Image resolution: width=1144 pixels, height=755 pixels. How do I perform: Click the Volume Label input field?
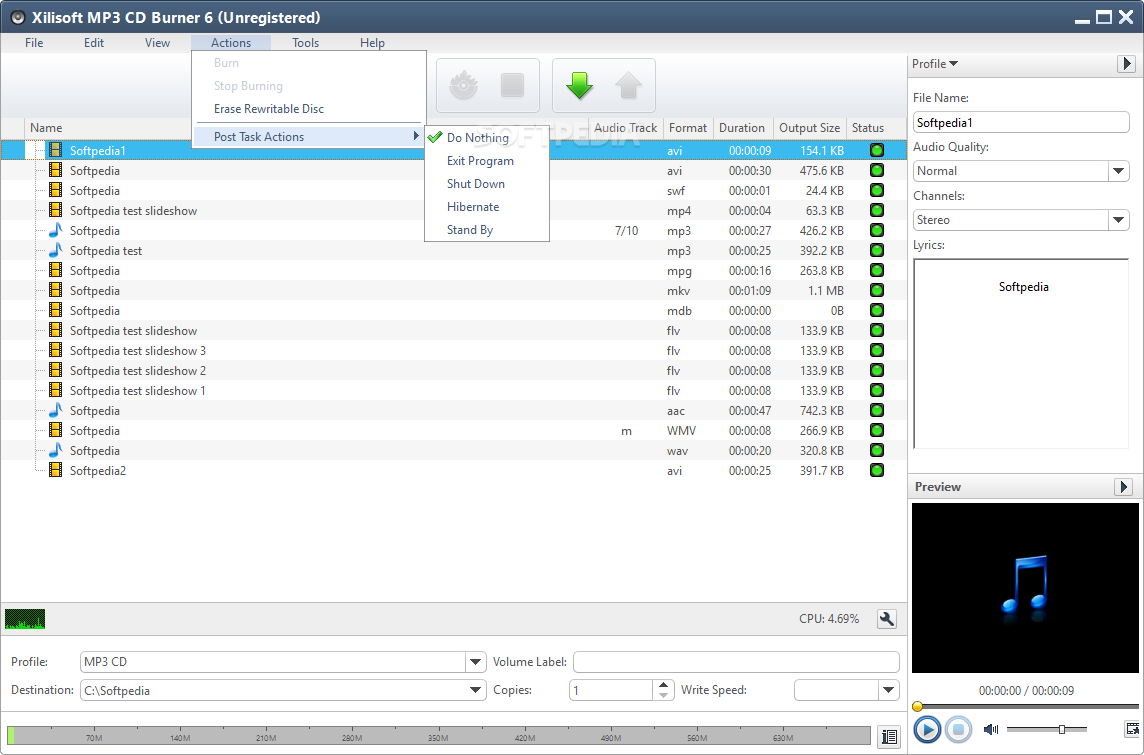tap(736, 662)
